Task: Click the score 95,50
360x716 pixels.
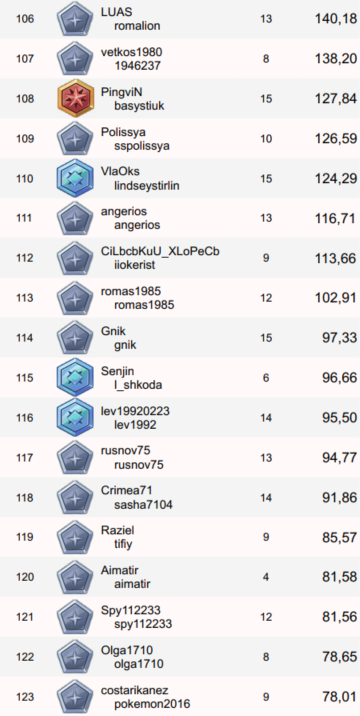Action: (339, 417)
